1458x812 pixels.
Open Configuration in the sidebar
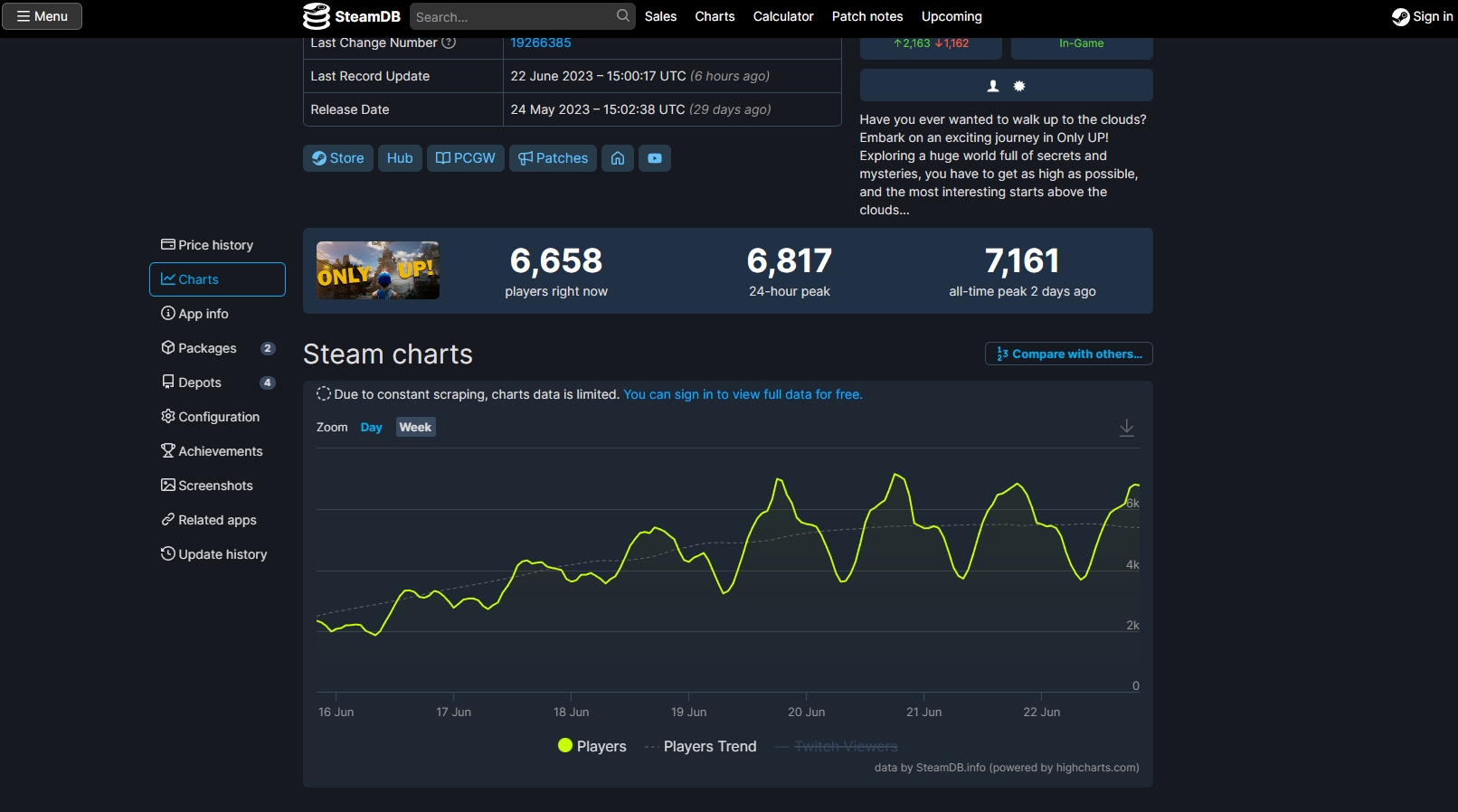(x=217, y=417)
